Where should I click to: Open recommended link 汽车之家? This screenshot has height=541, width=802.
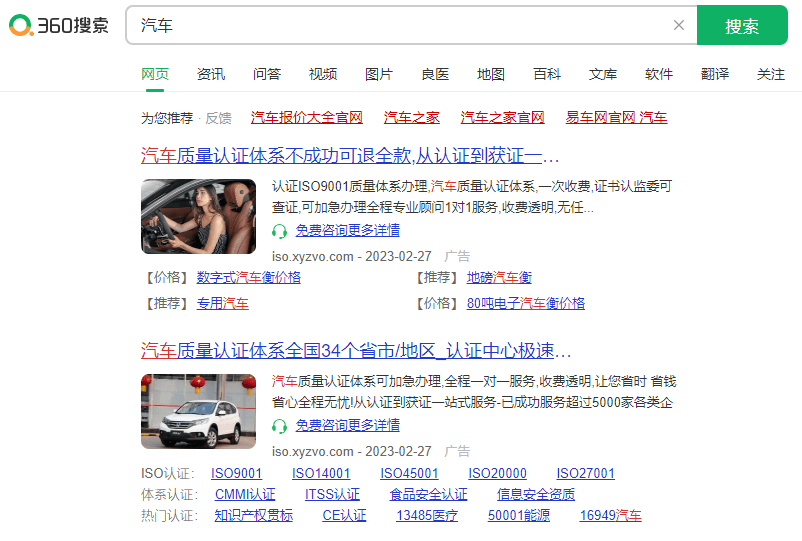click(x=412, y=118)
